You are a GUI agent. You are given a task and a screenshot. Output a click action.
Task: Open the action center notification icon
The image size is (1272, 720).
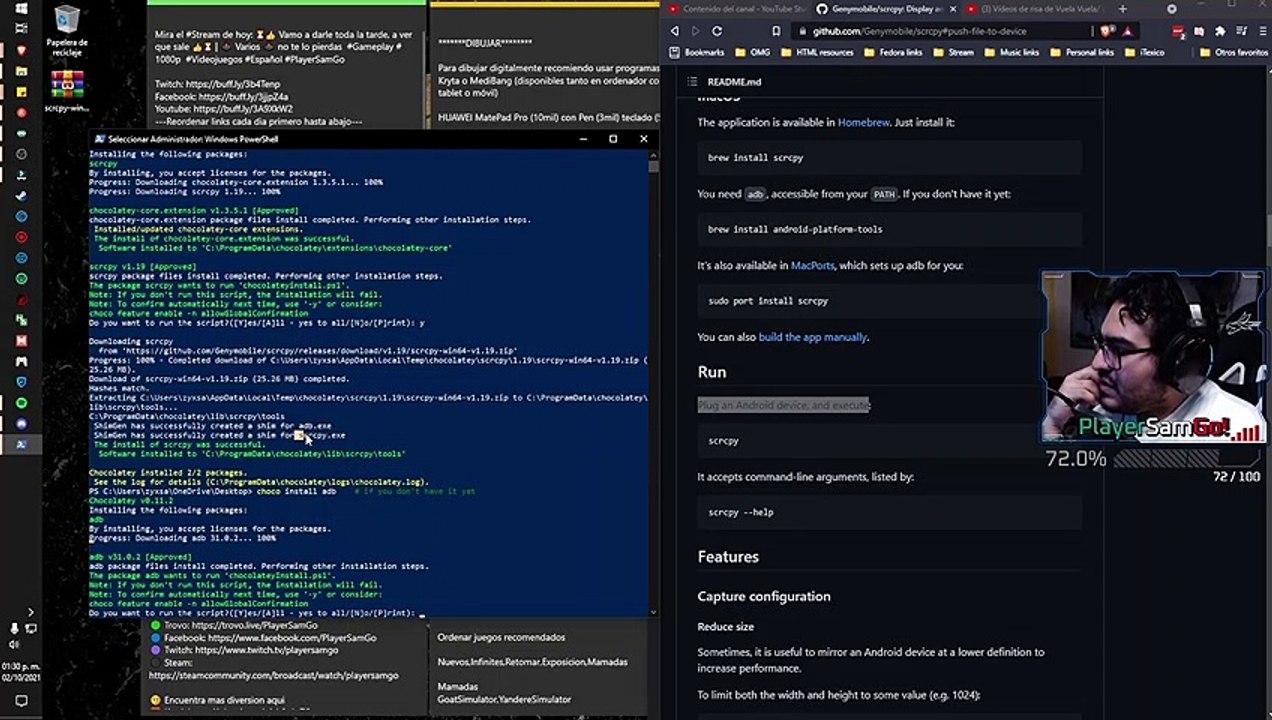click(21, 702)
